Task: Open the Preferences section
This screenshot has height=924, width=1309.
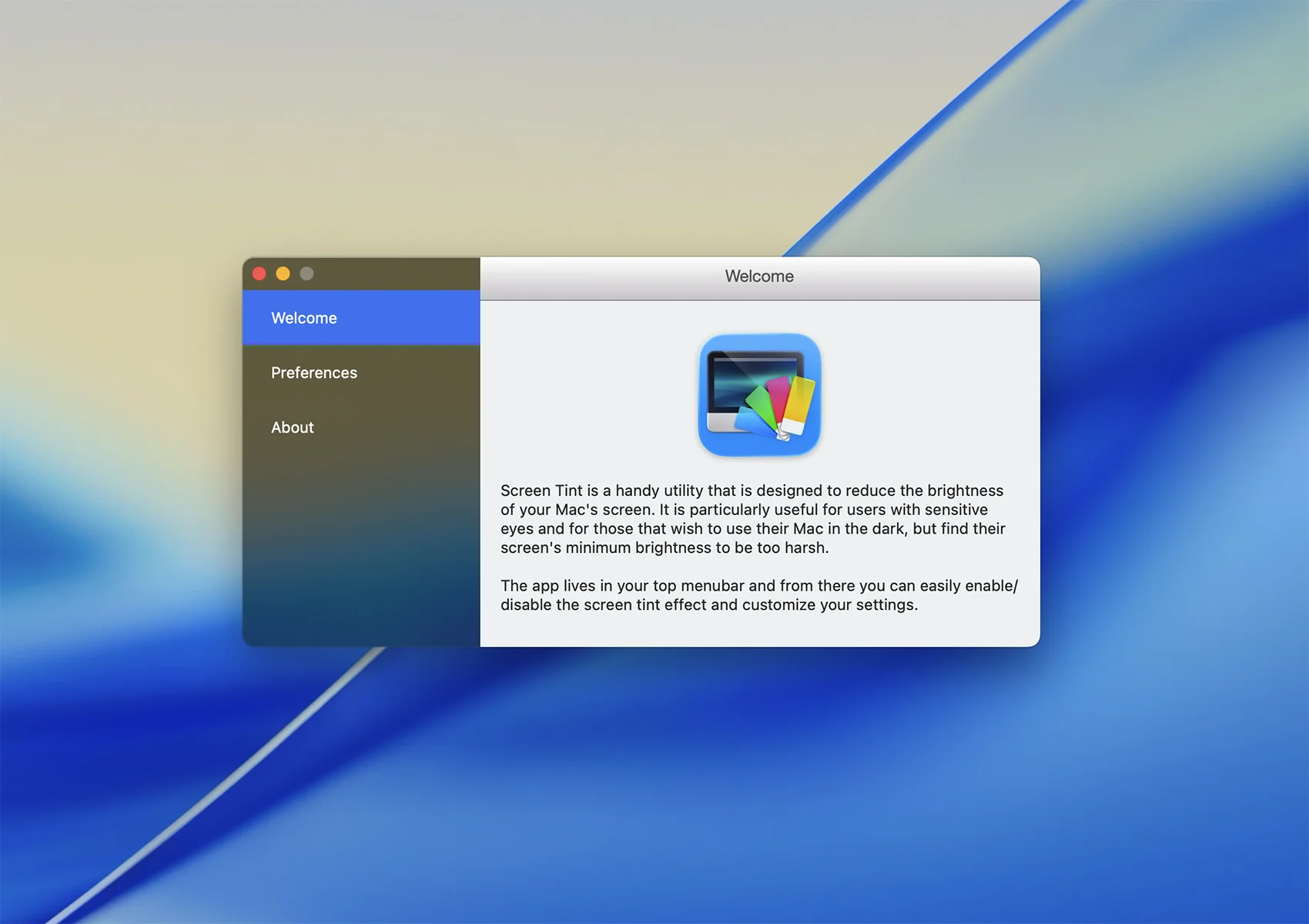Action: coord(314,373)
